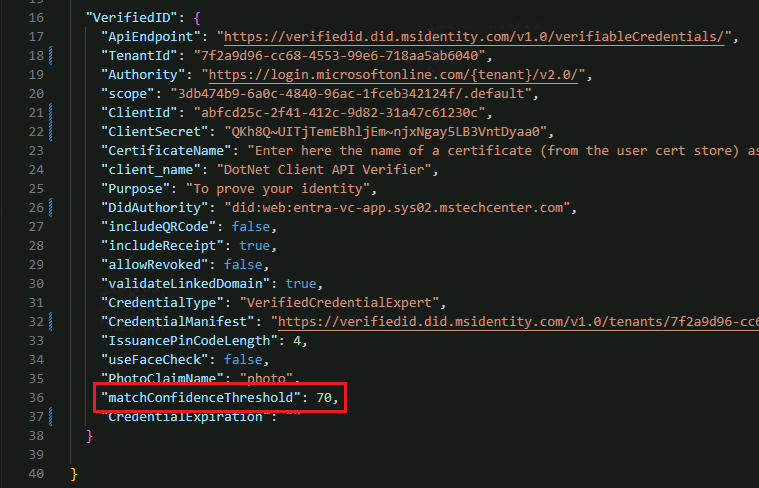Screen dimensions: 759x488
Task: Click the matchConfidenceThreshold value 70
Action: [x=326, y=398]
